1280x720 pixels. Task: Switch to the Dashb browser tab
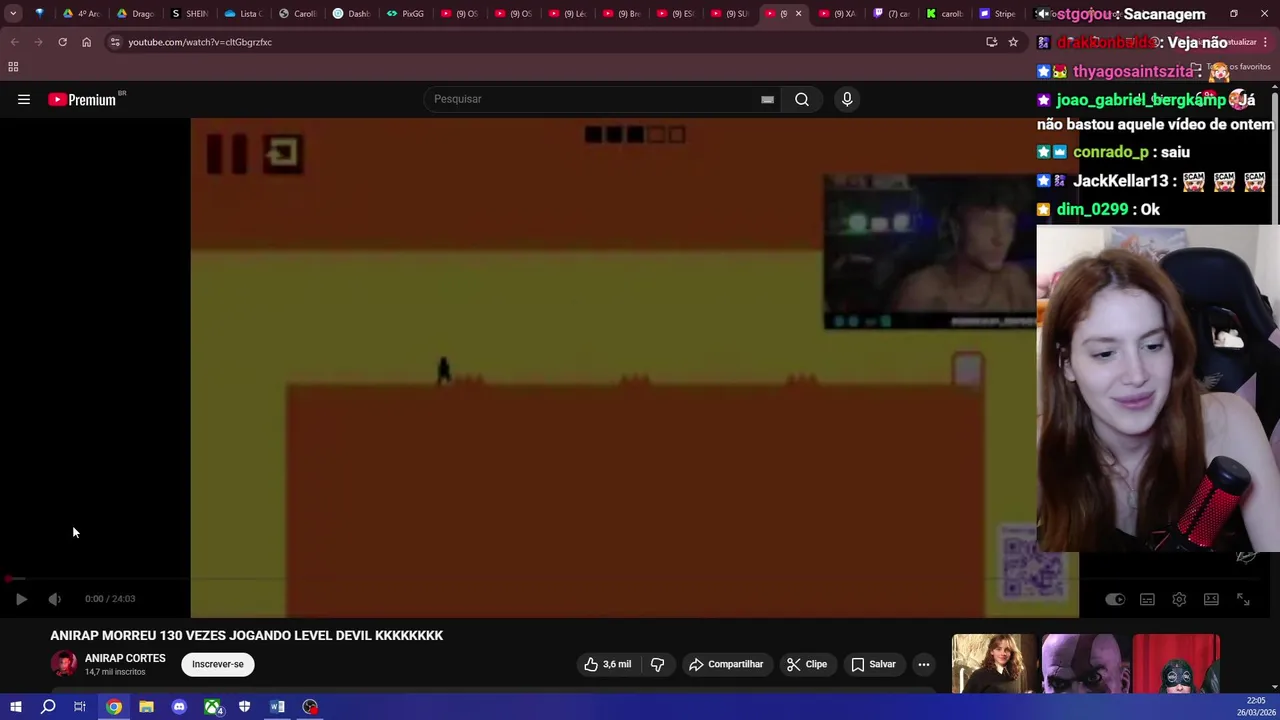(351, 14)
